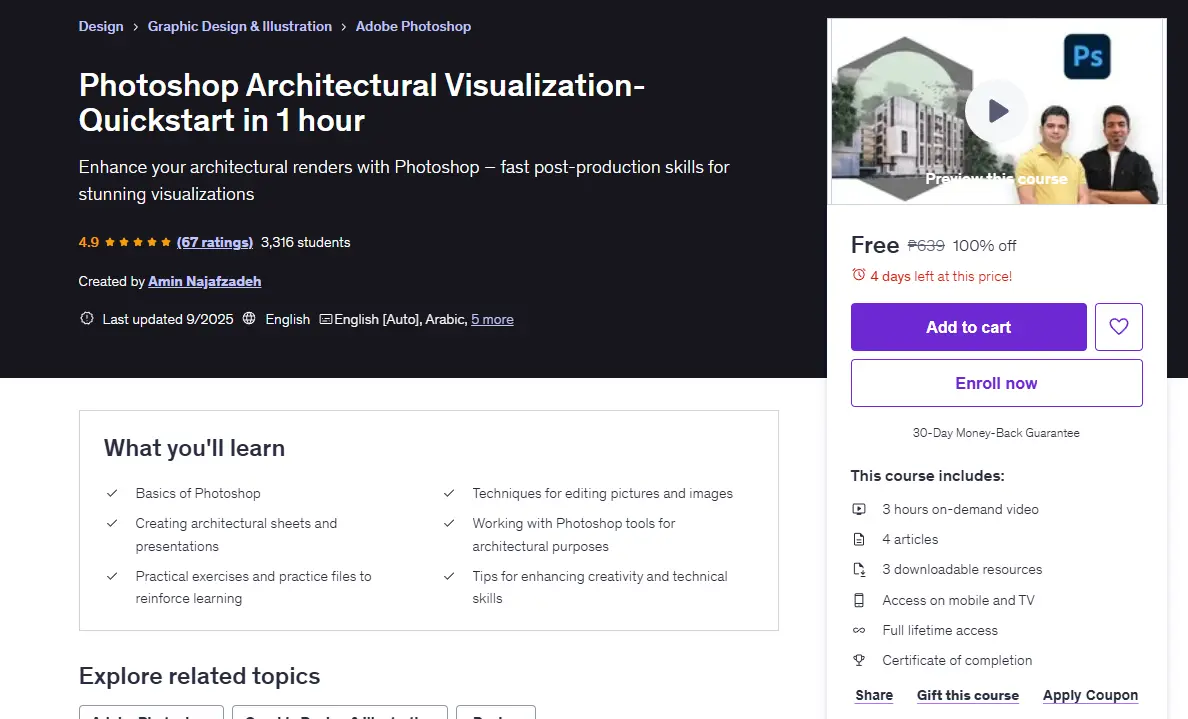
Task: Click the five-star rating icons
Action: point(137,242)
